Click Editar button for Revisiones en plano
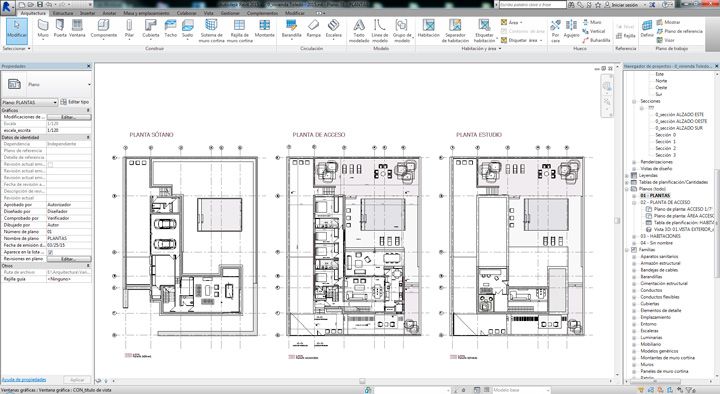Screen dimensions: 720x394 pyautogui.click(x=69, y=259)
